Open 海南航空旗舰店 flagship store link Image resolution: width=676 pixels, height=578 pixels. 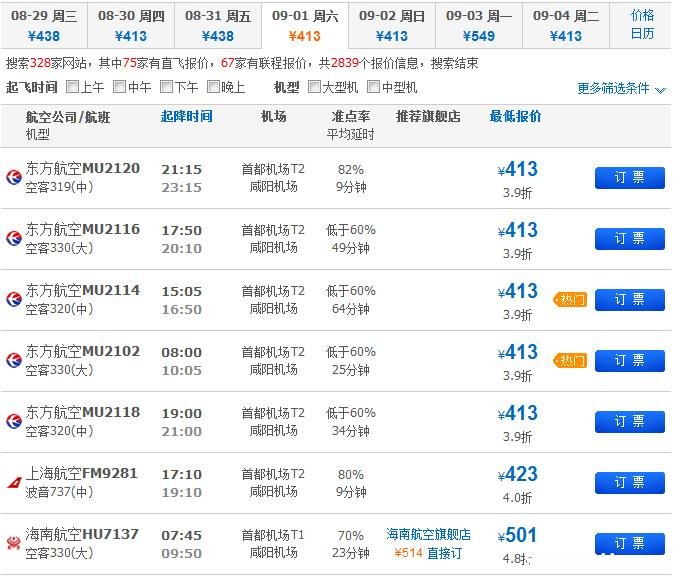pyautogui.click(x=428, y=534)
